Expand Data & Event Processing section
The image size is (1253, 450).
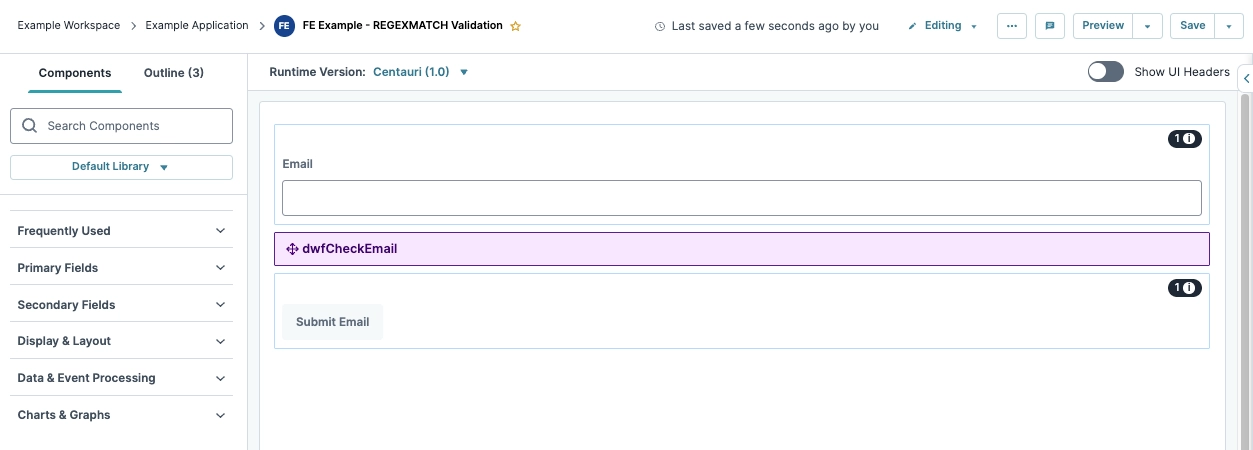(121, 378)
